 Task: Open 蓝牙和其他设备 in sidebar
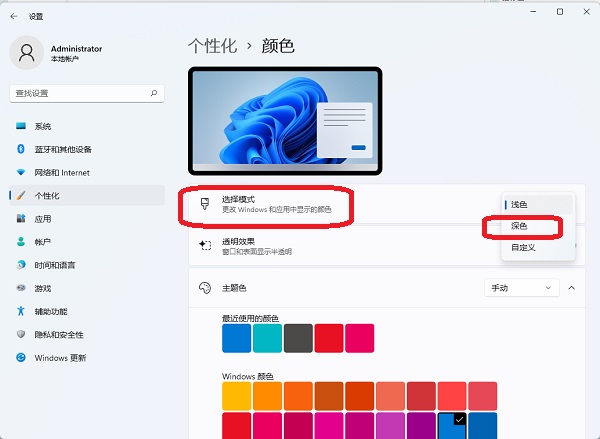pos(62,149)
